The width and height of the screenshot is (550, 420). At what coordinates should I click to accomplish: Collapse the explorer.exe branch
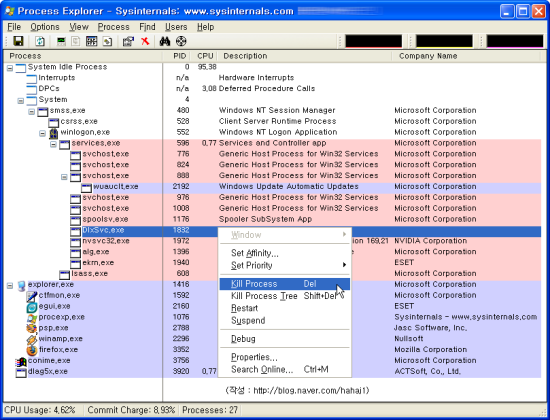pyautogui.click(x=10, y=286)
